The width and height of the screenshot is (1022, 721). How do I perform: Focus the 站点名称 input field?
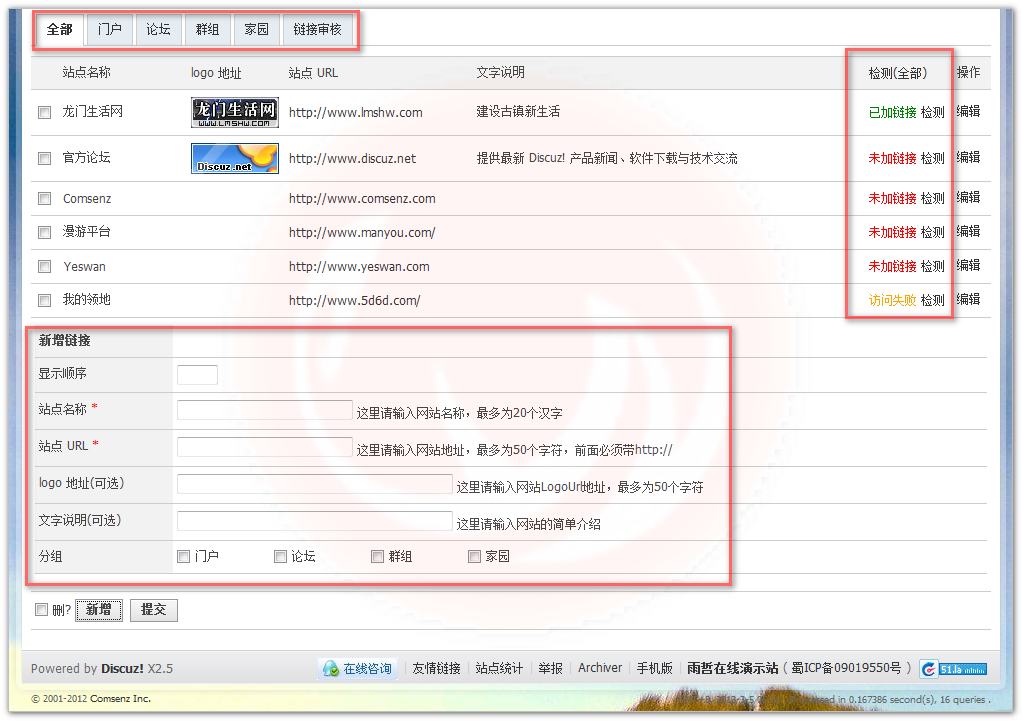(265, 411)
